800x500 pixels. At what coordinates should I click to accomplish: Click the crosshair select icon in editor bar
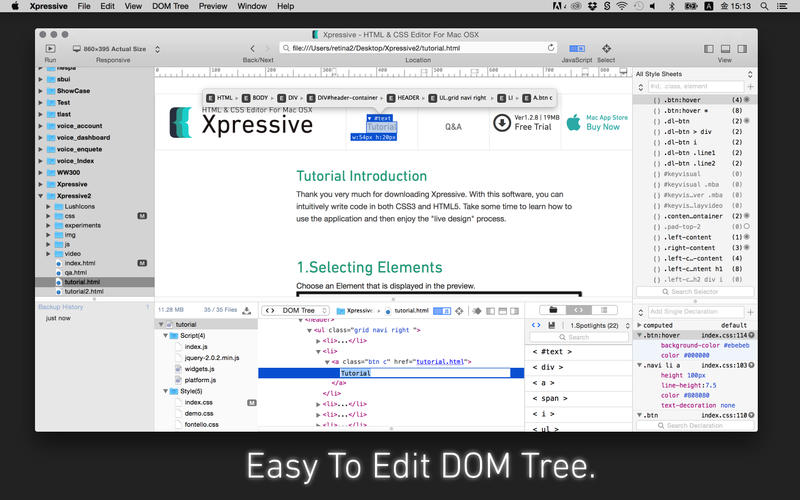tap(459, 311)
